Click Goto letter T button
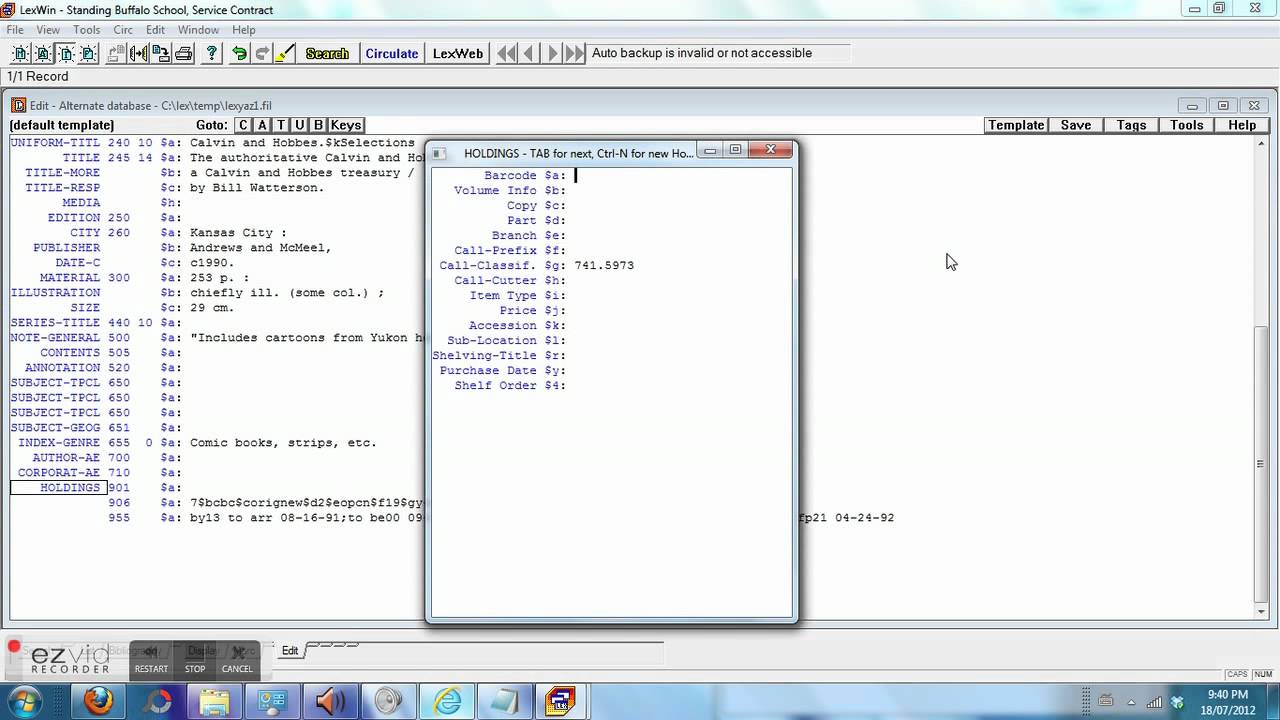Image resolution: width=1280 pixels, height=720 pixels. [x=281, y=125]
